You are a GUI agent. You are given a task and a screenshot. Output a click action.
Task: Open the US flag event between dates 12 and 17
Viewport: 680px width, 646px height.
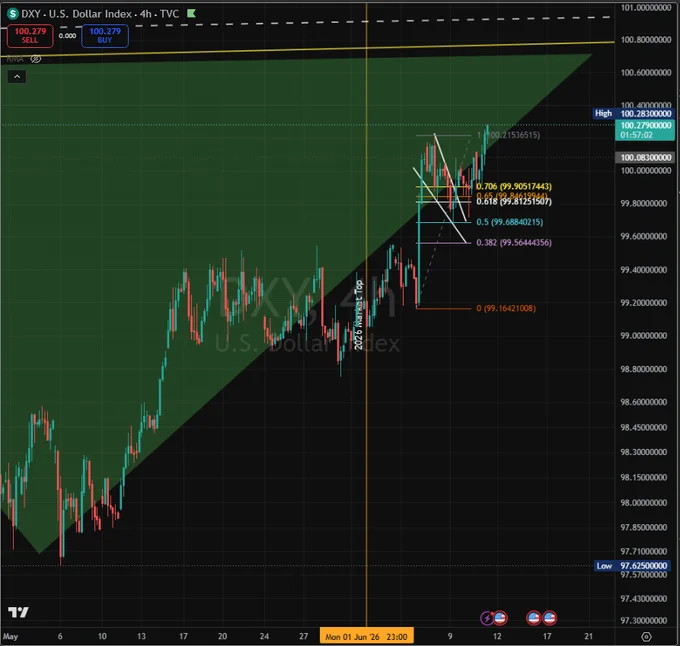point(533,618)
